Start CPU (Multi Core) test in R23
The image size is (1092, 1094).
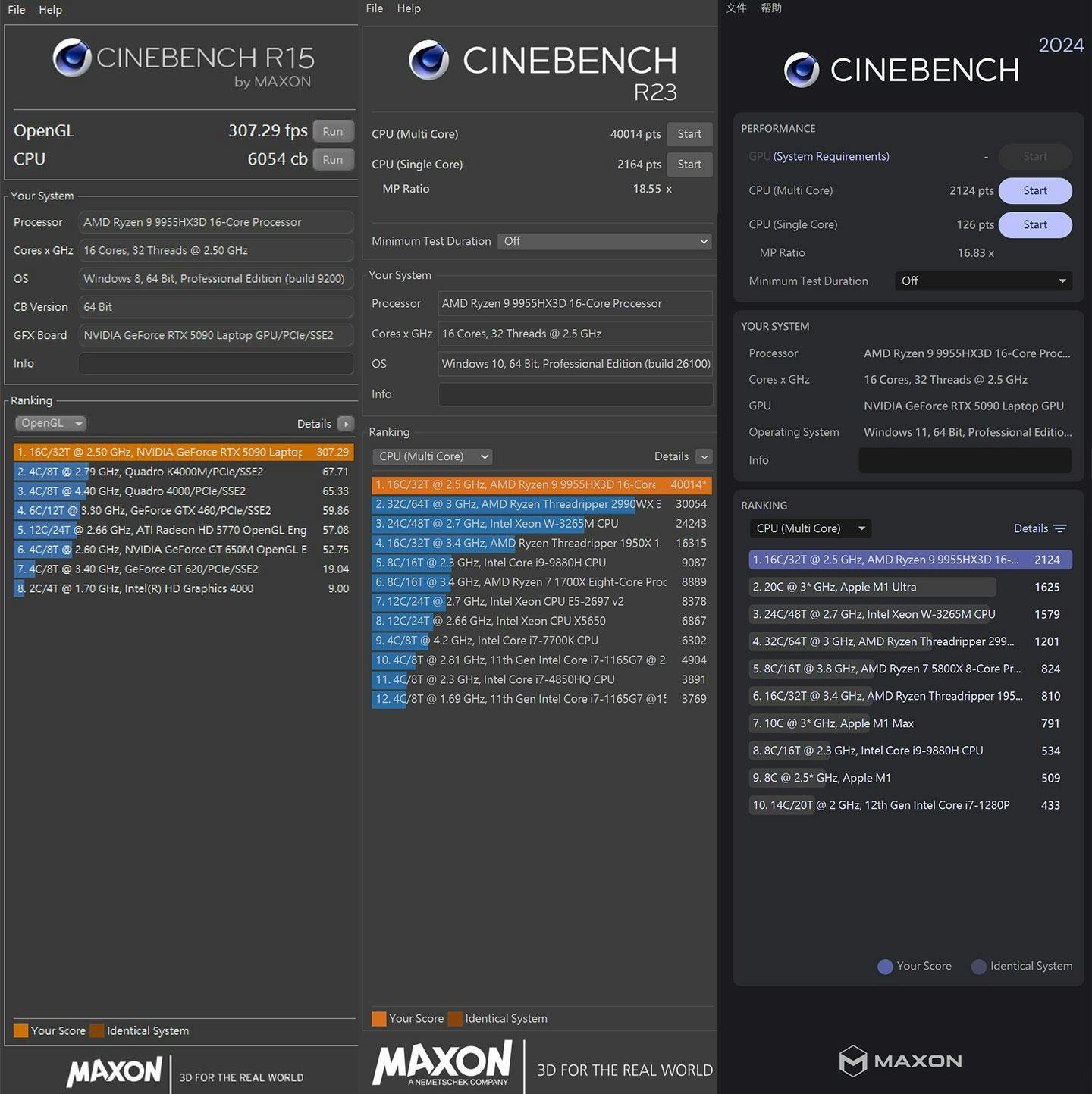[x=689, y=134]
